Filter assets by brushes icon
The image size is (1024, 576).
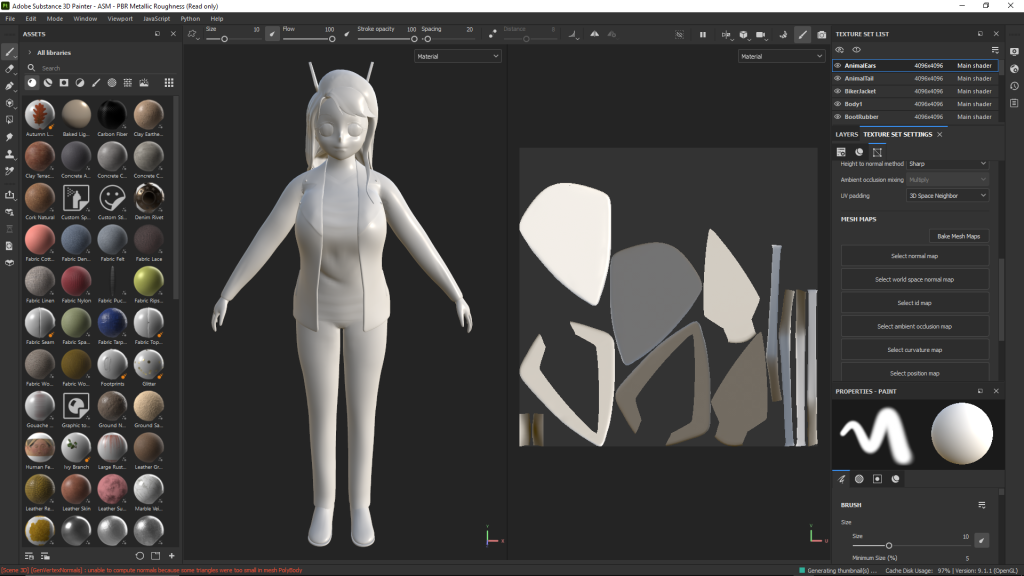coord(96,83)
